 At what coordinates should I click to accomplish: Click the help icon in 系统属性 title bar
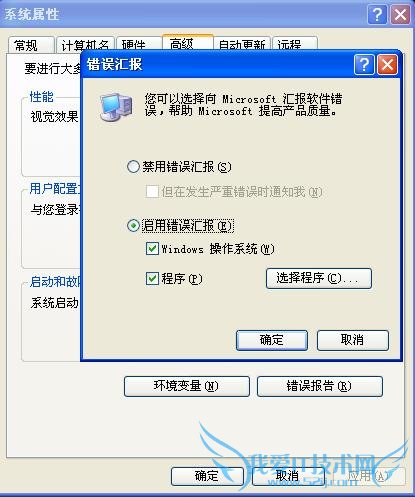[x=377, y=15]
